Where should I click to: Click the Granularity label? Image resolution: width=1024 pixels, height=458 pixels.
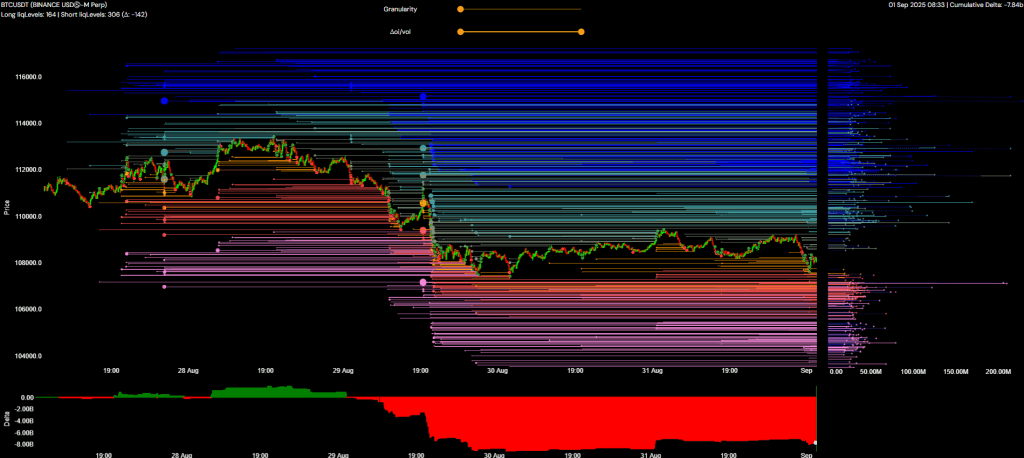pyautogui.click(x=400, y=9)
